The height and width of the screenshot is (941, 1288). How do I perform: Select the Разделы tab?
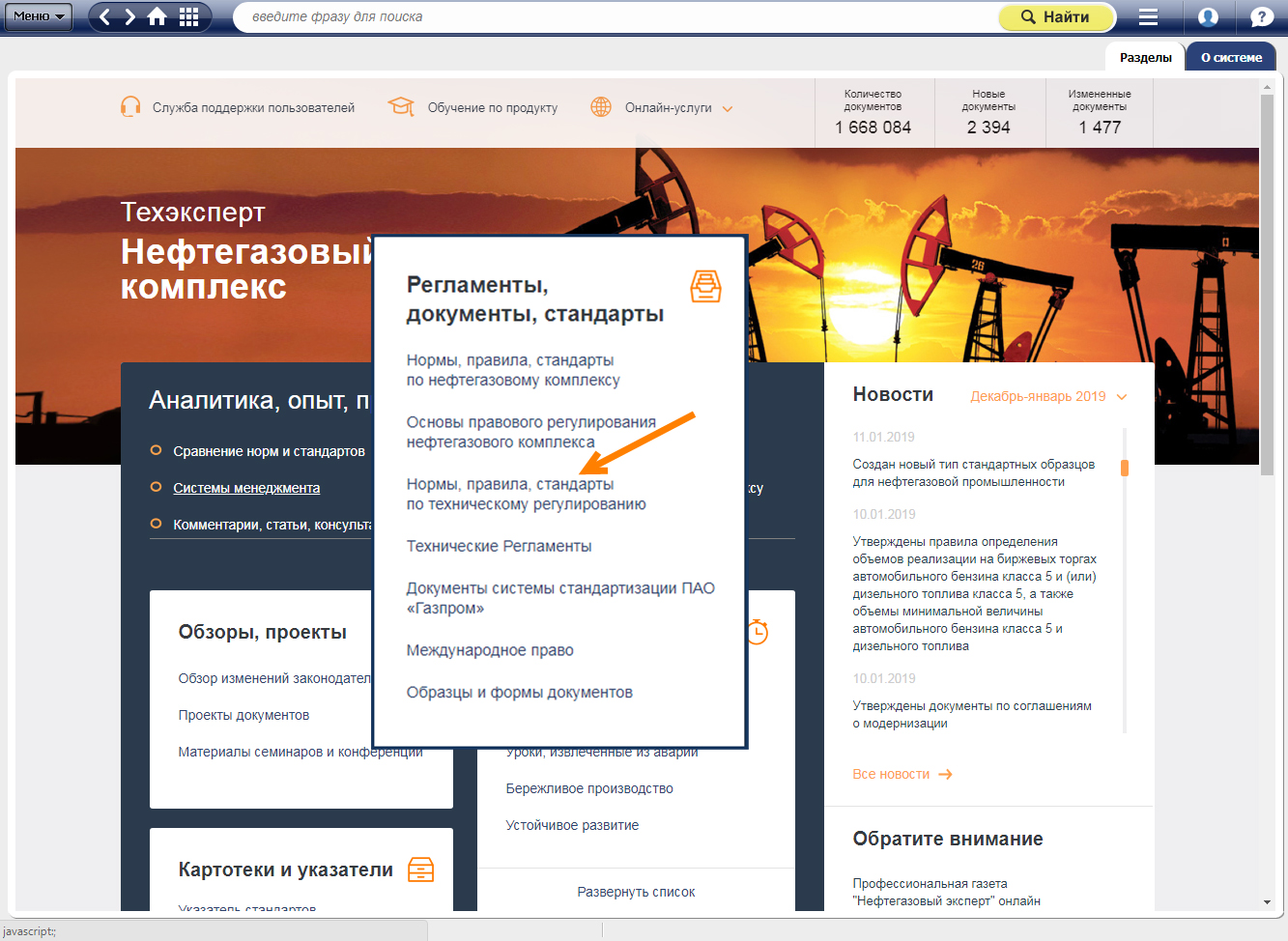(1145, 57)
